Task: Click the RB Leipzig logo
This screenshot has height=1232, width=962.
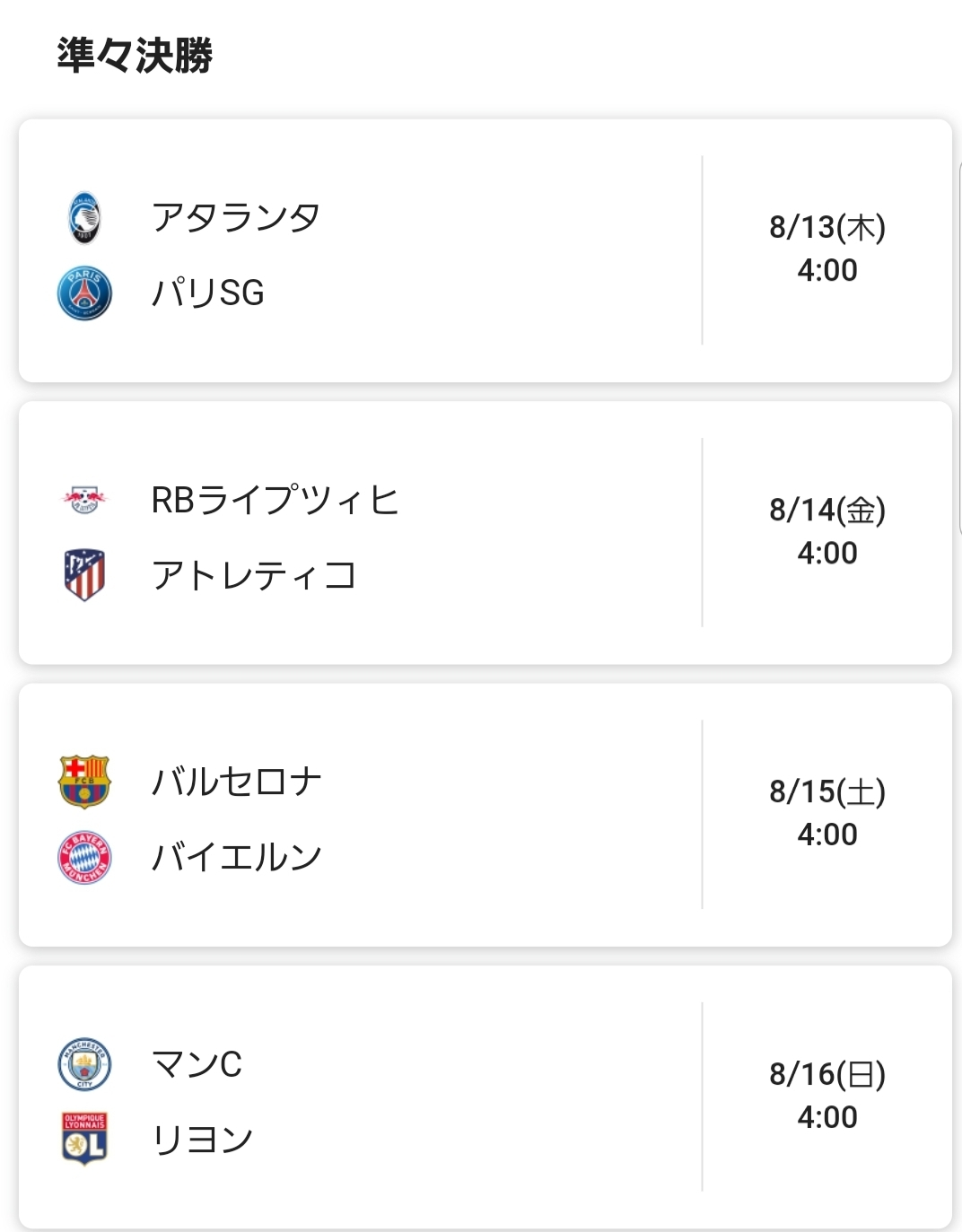Action: (x=84, y=500)
